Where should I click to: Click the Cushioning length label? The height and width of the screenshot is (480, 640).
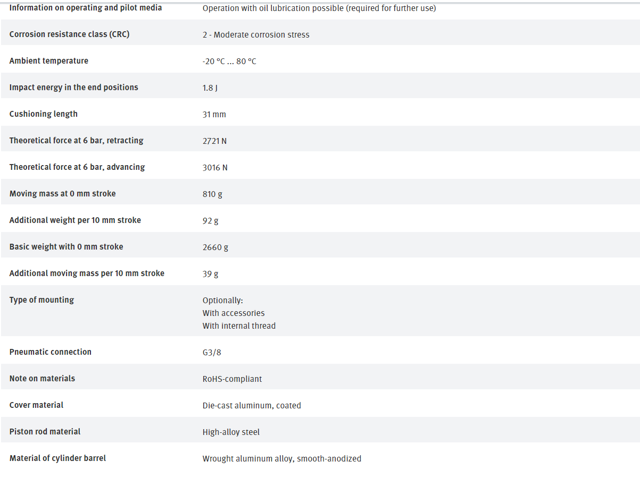43,114
